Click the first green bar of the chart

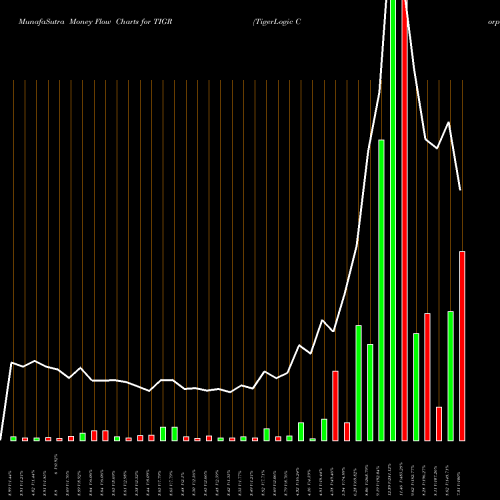[x=13, y=438]
